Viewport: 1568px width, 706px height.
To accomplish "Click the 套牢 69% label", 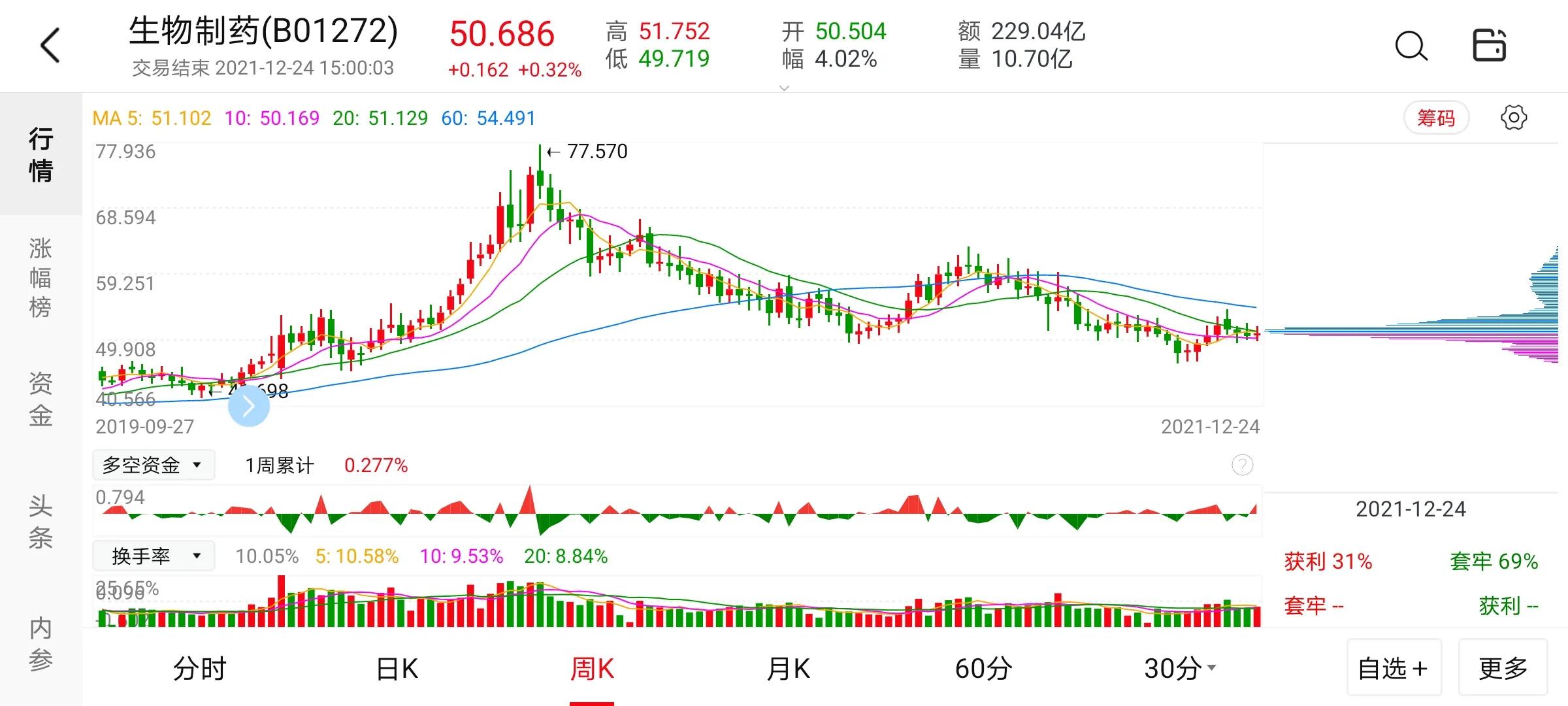I will coord(1494,562).
